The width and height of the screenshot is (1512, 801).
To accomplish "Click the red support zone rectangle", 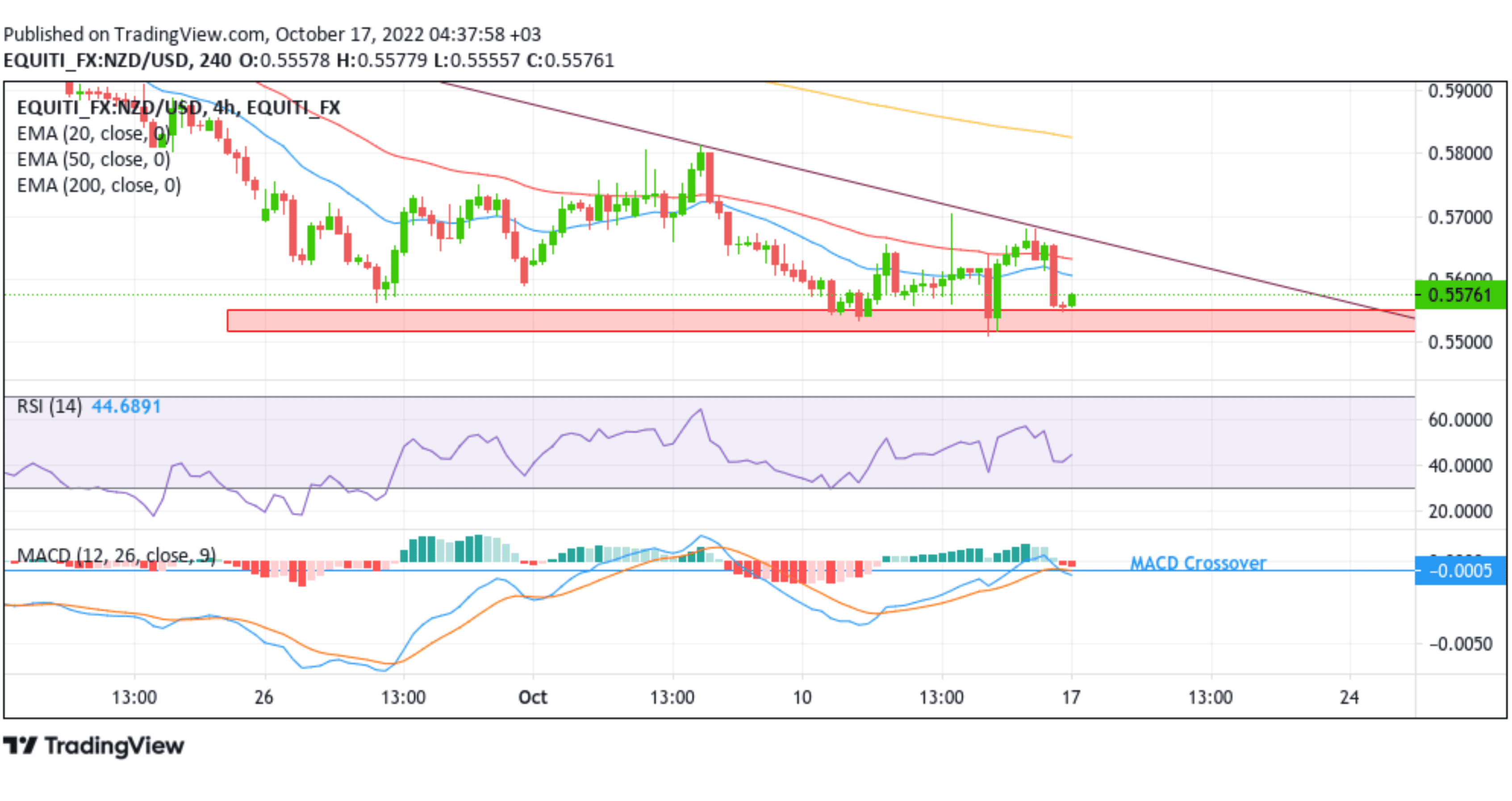I will click(x=821, y=321).
